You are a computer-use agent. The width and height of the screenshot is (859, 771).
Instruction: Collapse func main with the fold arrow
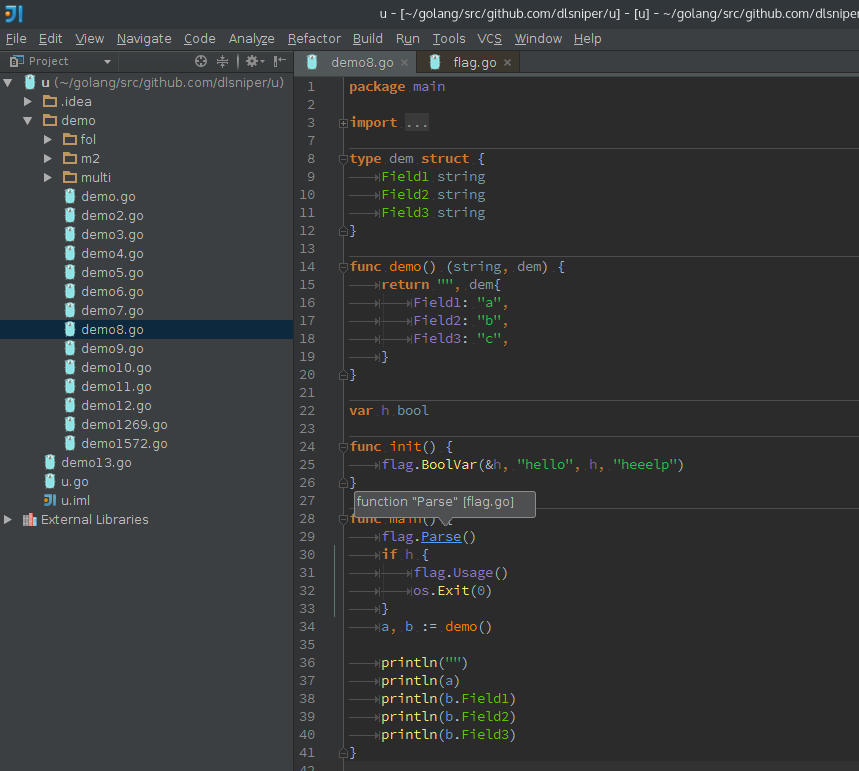(342, 518)
